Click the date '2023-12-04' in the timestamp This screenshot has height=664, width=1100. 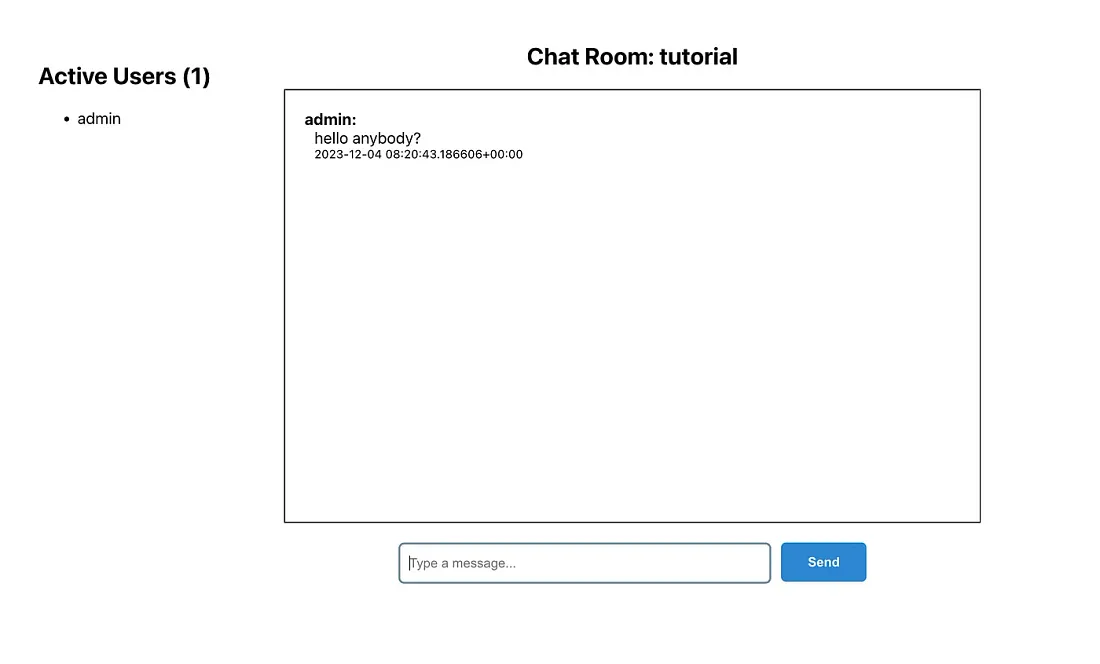[x=348, y=154]
